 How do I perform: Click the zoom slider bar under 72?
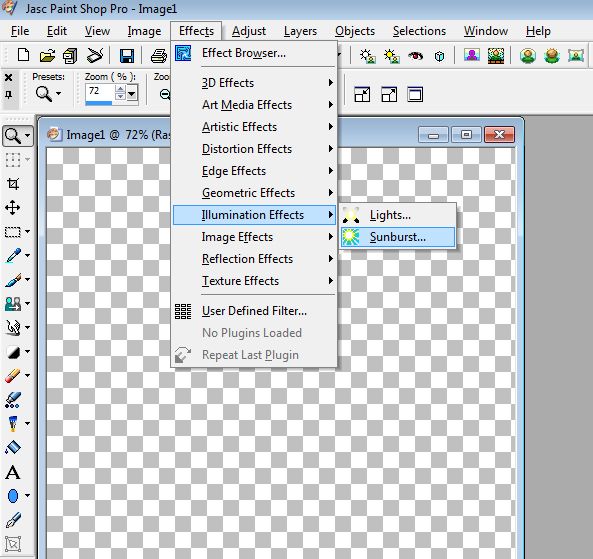click(99, 103)
